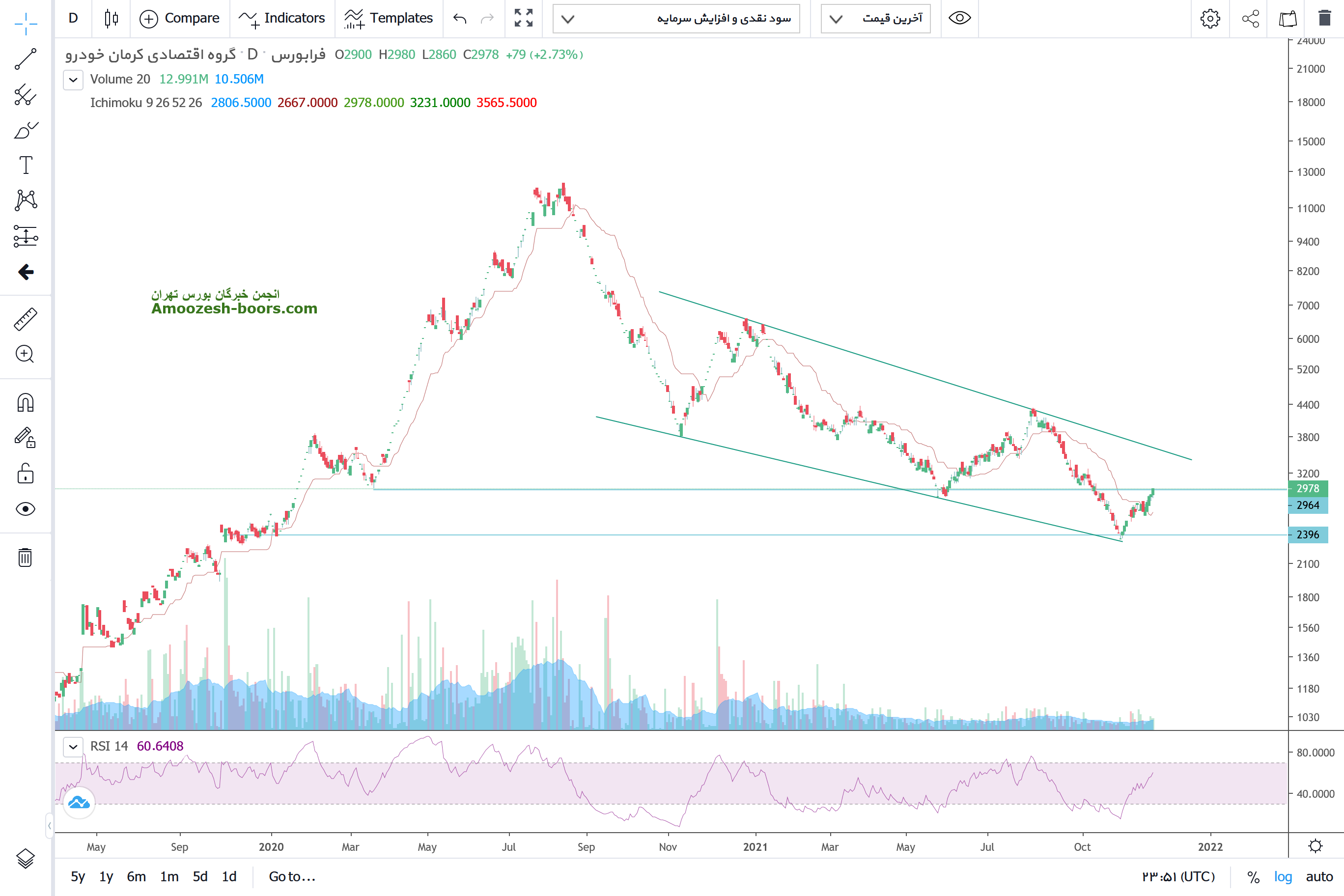Viewport: 1344px width, 896px height.
Task: Click the fullscreen mode icon
Action: 523,18
